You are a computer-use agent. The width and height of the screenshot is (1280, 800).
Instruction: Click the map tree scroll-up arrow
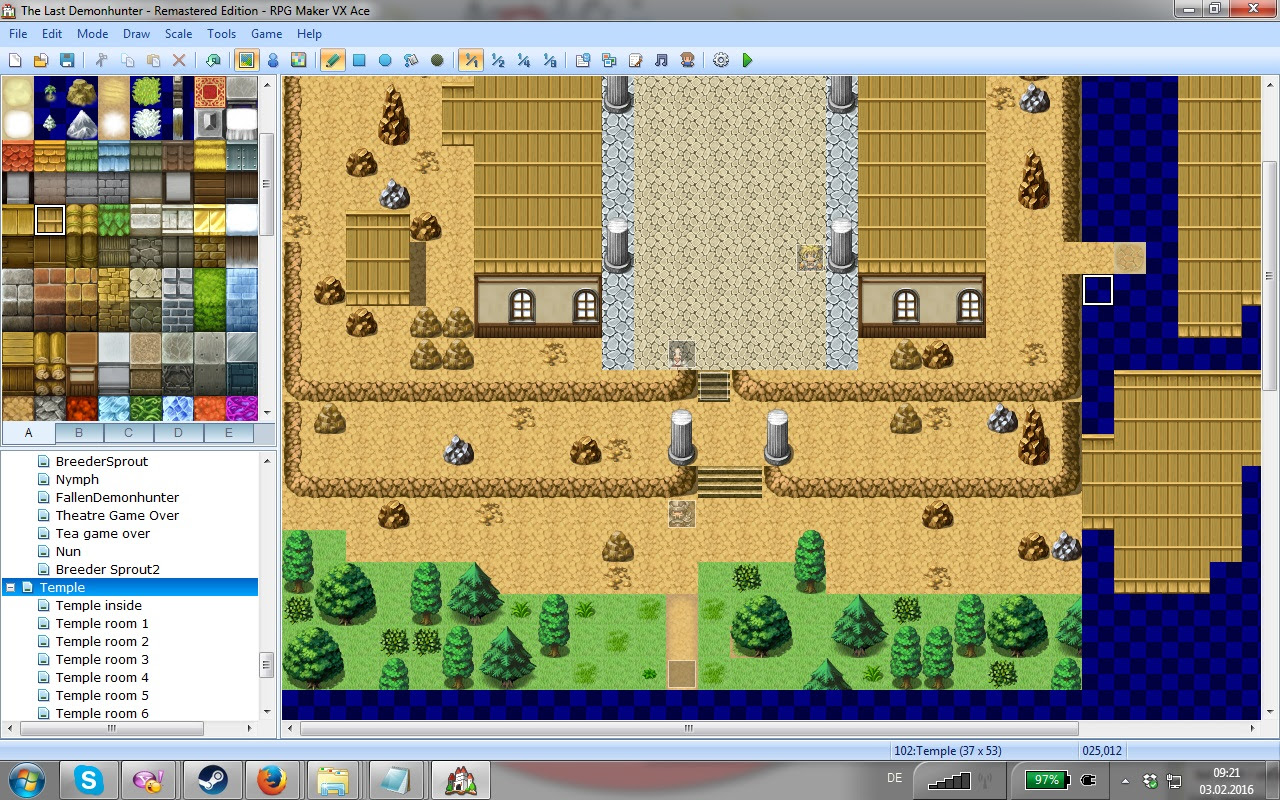(267, 460)
